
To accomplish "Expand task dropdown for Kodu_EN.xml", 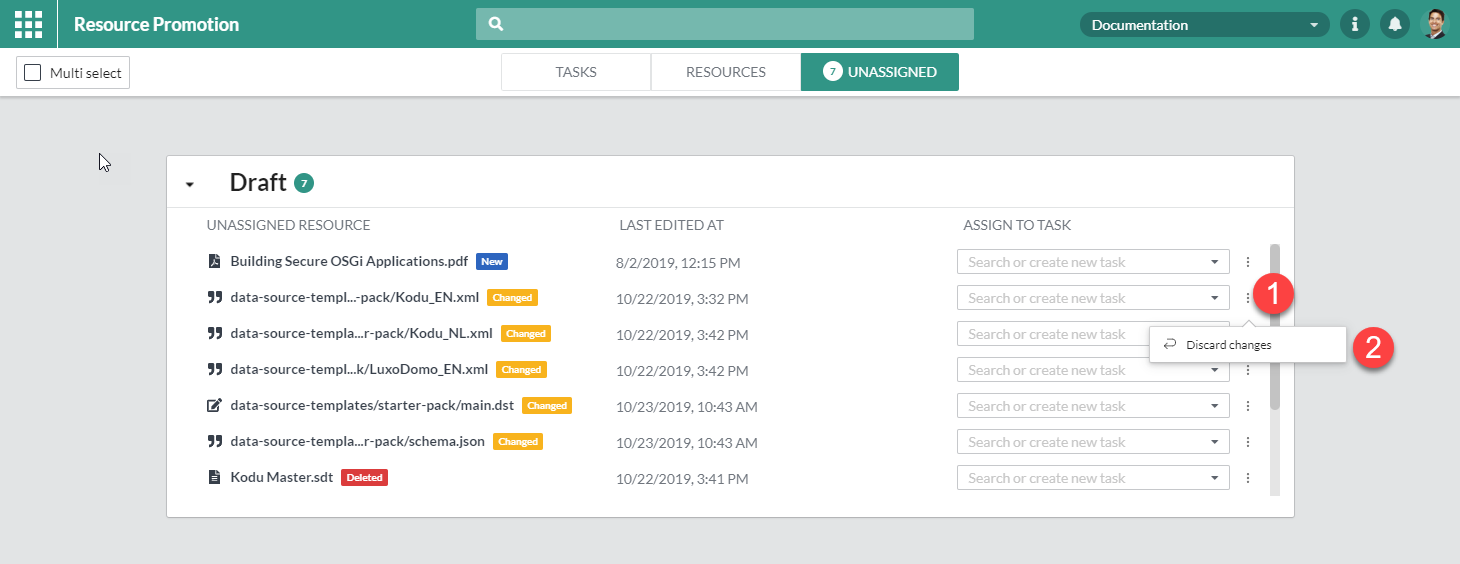I will tap(1214, 298).
